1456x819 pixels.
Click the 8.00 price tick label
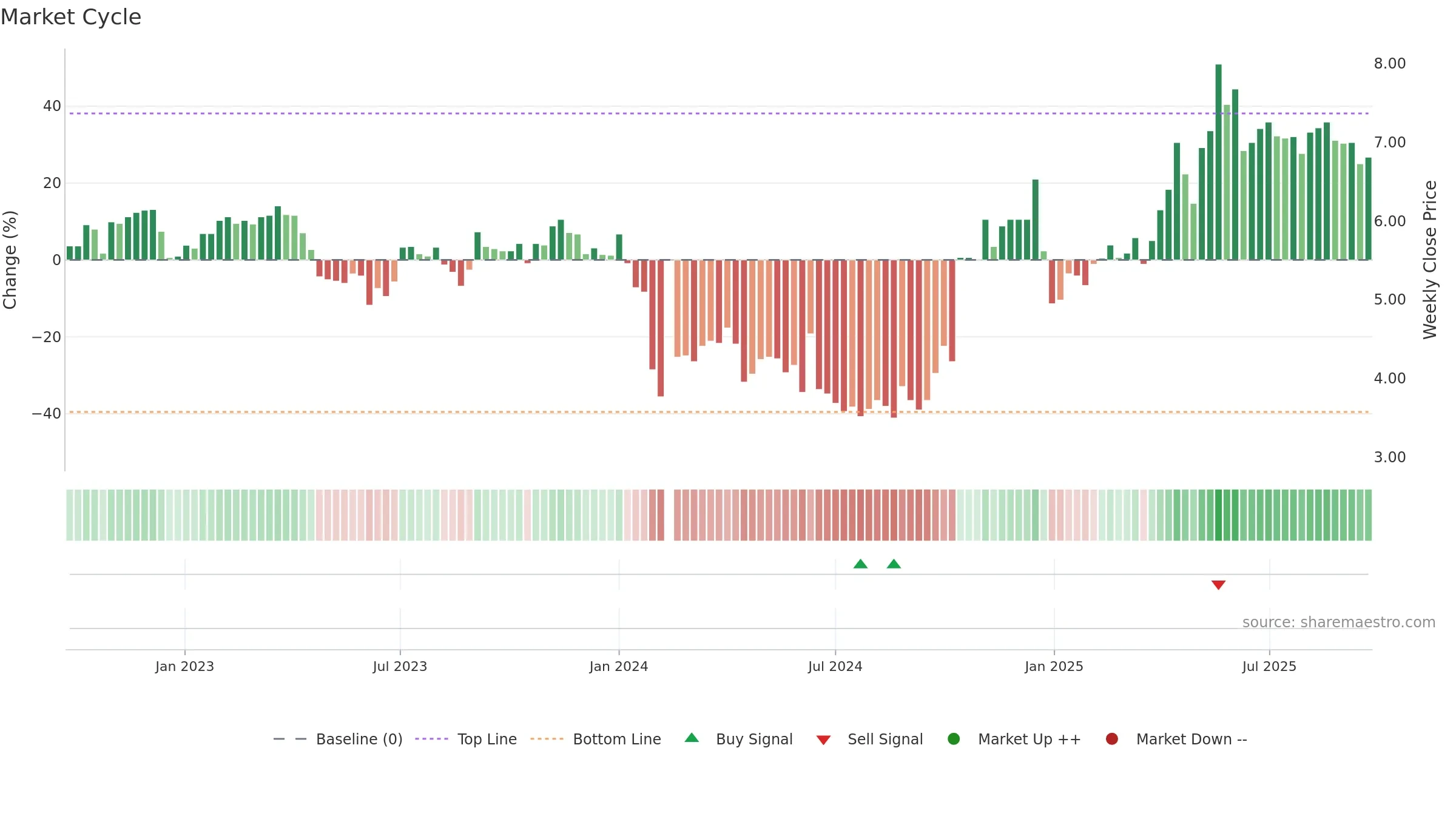(1390, 64)
